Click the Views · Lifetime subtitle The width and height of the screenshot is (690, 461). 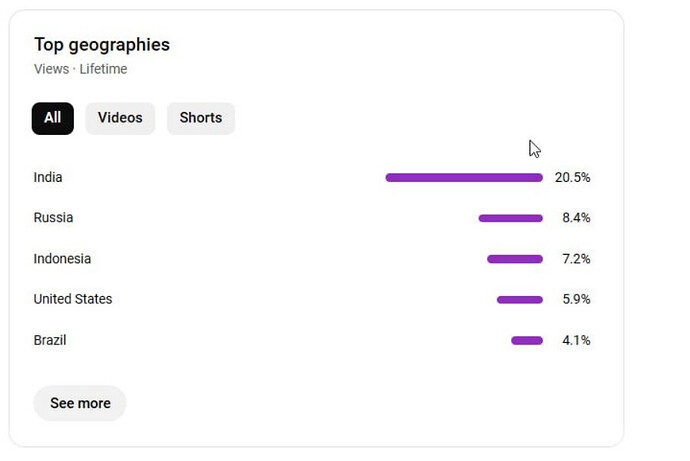tap(80, 69)
